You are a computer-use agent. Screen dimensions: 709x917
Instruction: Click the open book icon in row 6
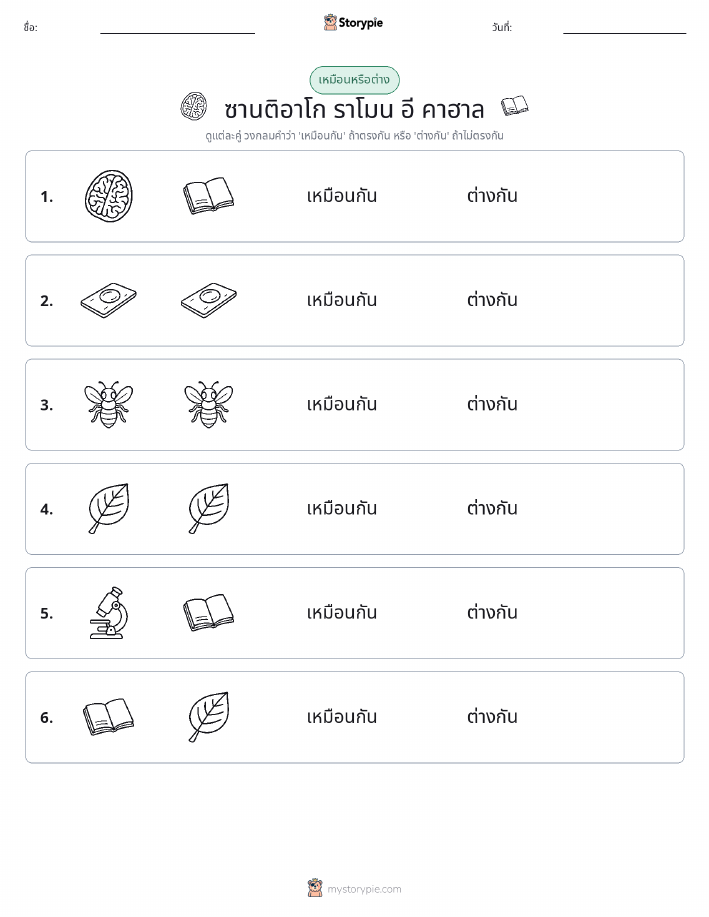[x=109, y=716]
